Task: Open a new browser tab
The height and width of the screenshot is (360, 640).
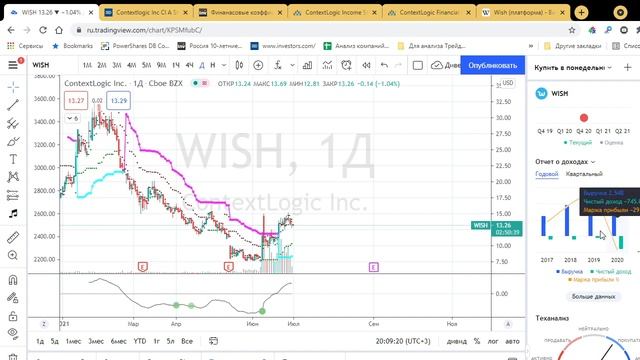Action: (x=581, y=13)
